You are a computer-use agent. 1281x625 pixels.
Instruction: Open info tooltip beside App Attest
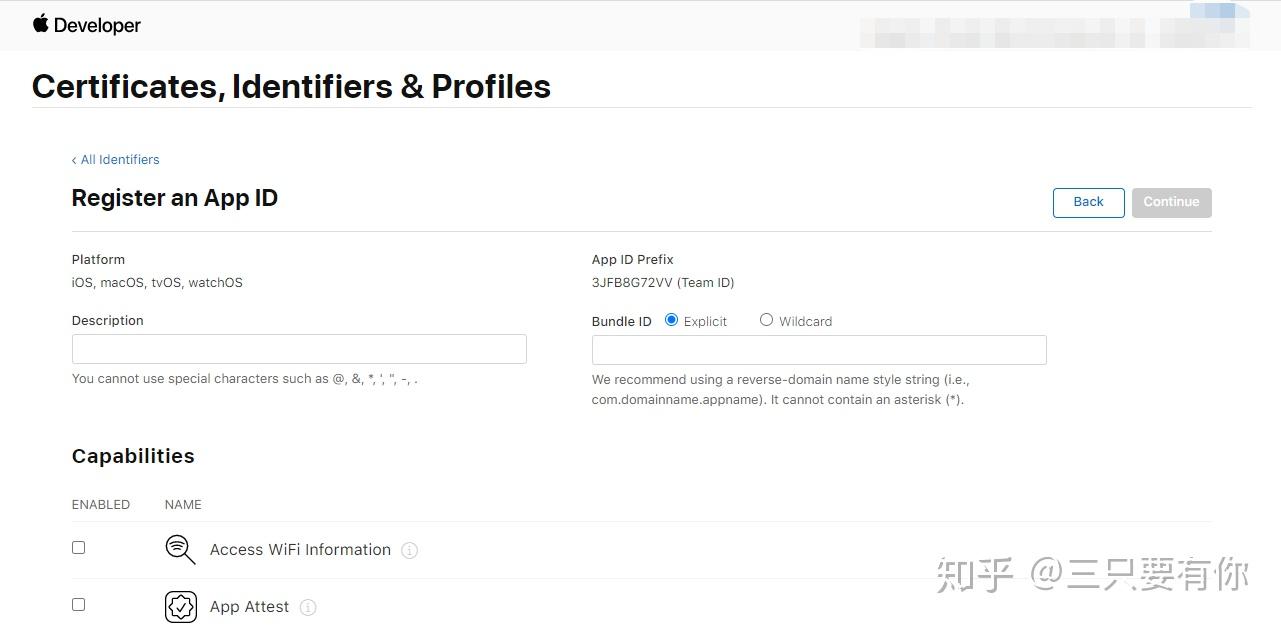point(308,607)
